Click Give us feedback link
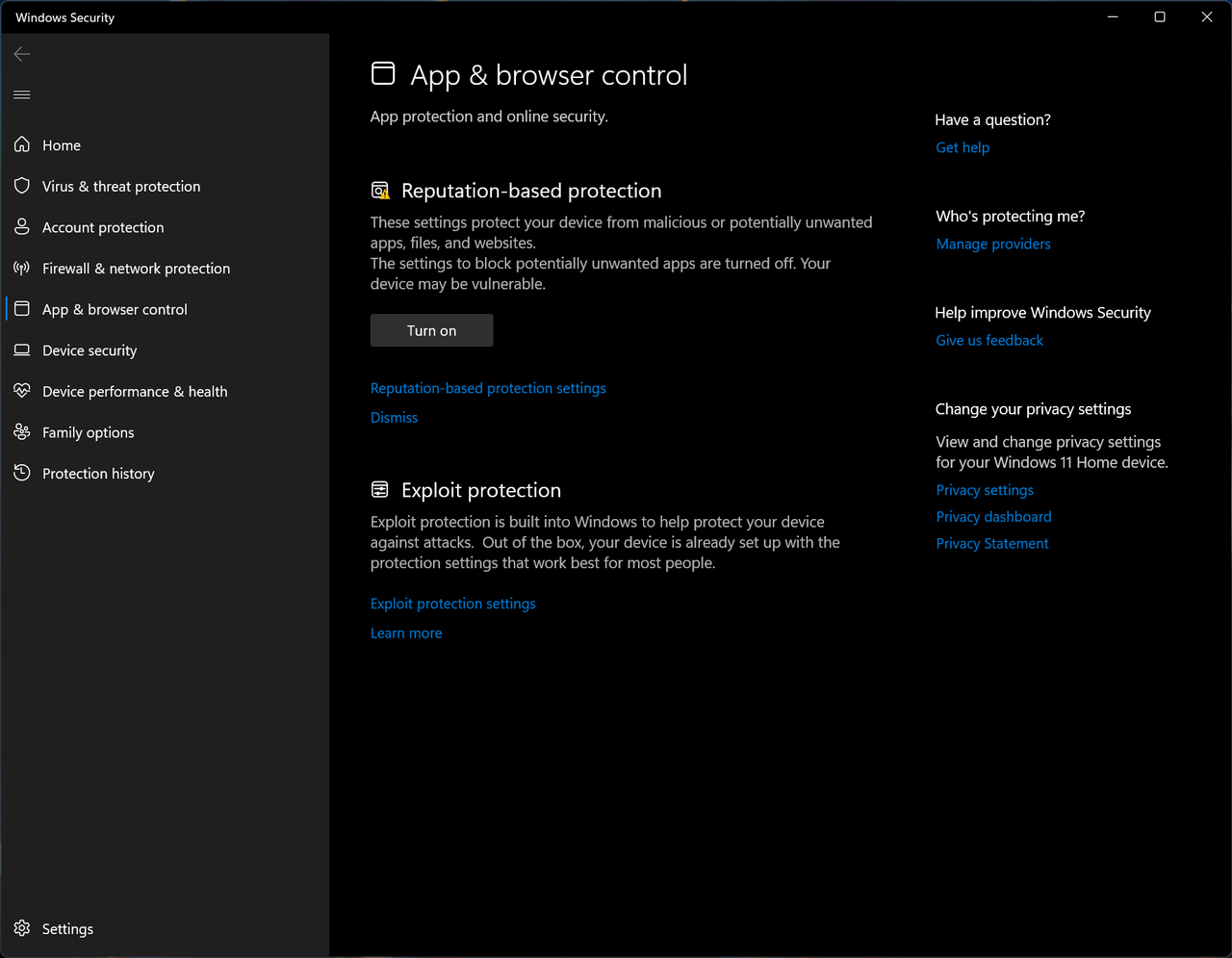 click(989, 340)
